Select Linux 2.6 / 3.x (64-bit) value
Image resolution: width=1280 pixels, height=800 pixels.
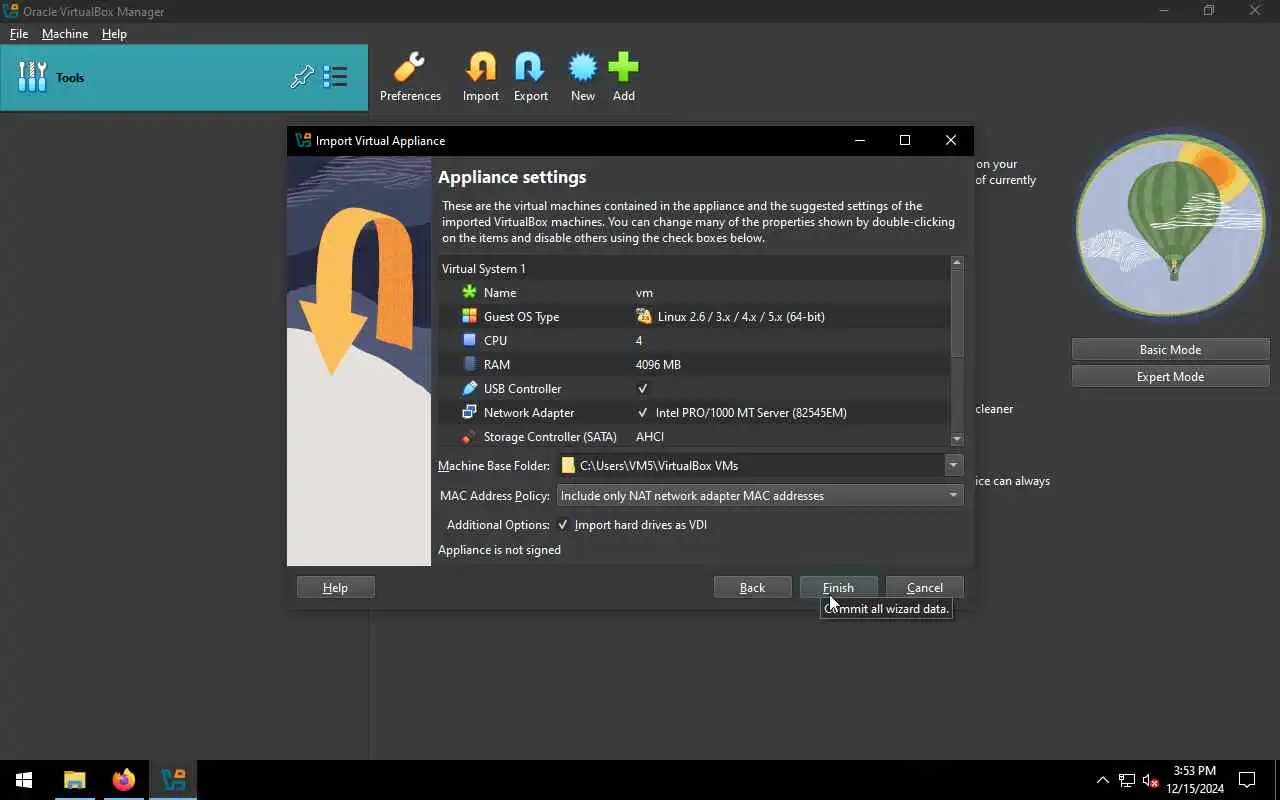pyautogui.click(x=741, y=316)
